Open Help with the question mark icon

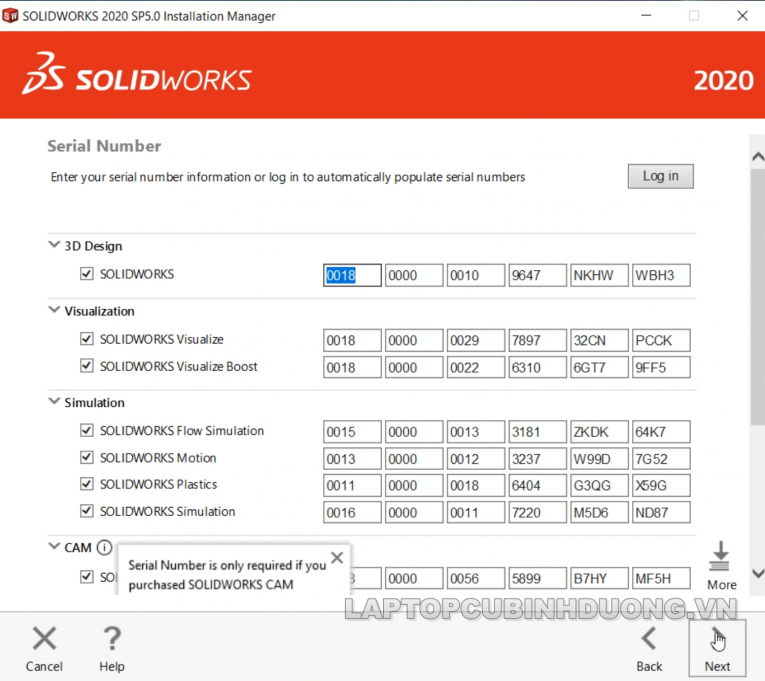pos(112,639)
